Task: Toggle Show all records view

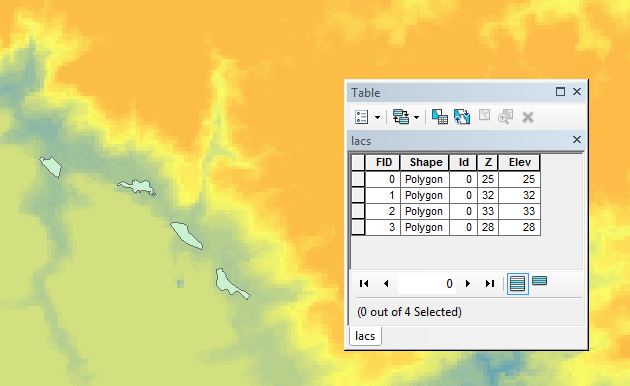Action: [518, 284]
